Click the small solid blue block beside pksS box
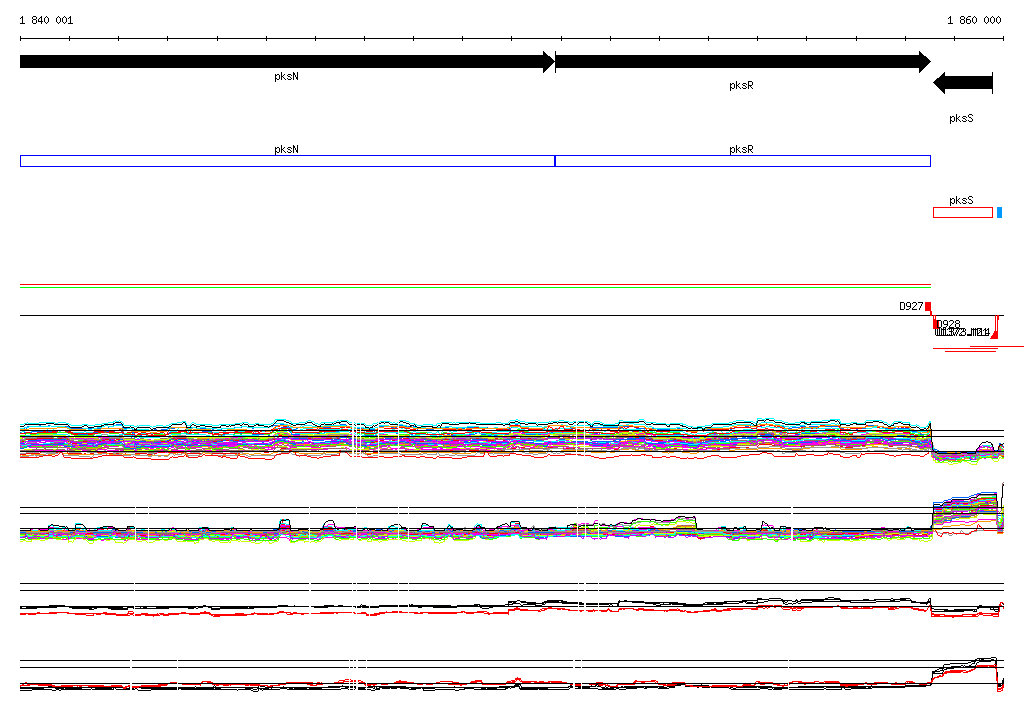 (x=999, y=212)
